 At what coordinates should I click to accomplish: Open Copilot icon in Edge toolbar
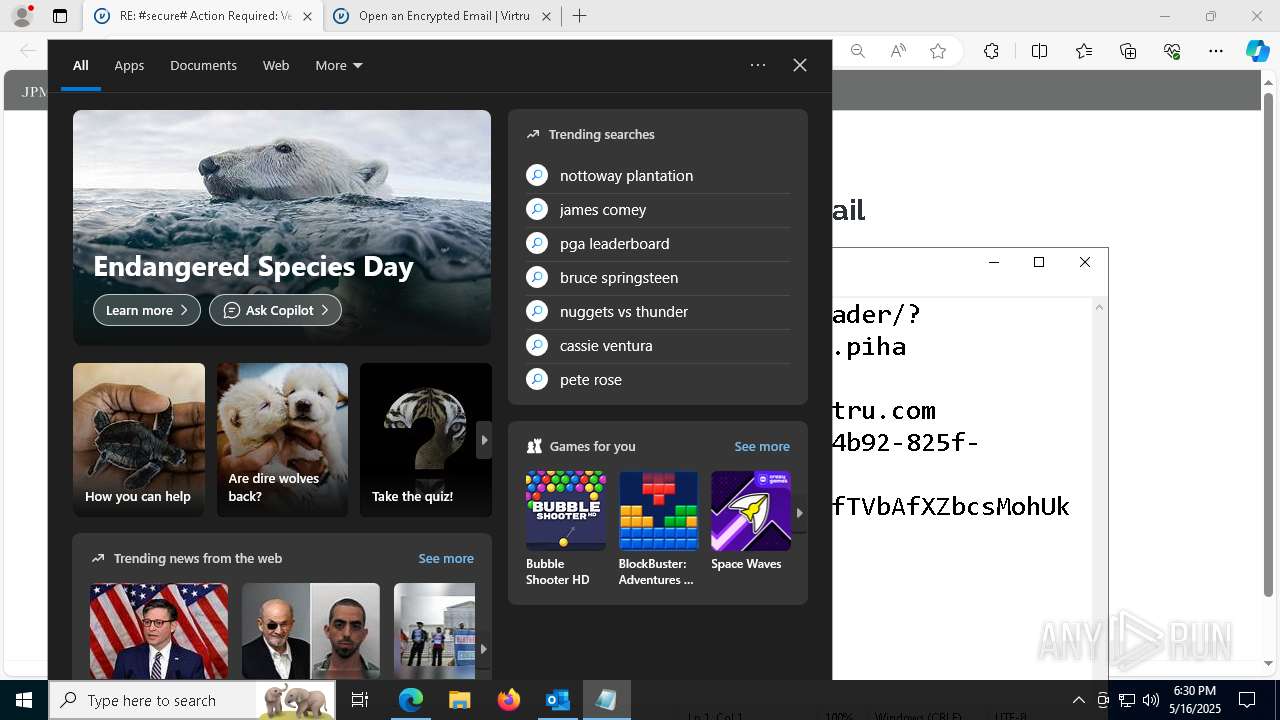click(1257, 51)
